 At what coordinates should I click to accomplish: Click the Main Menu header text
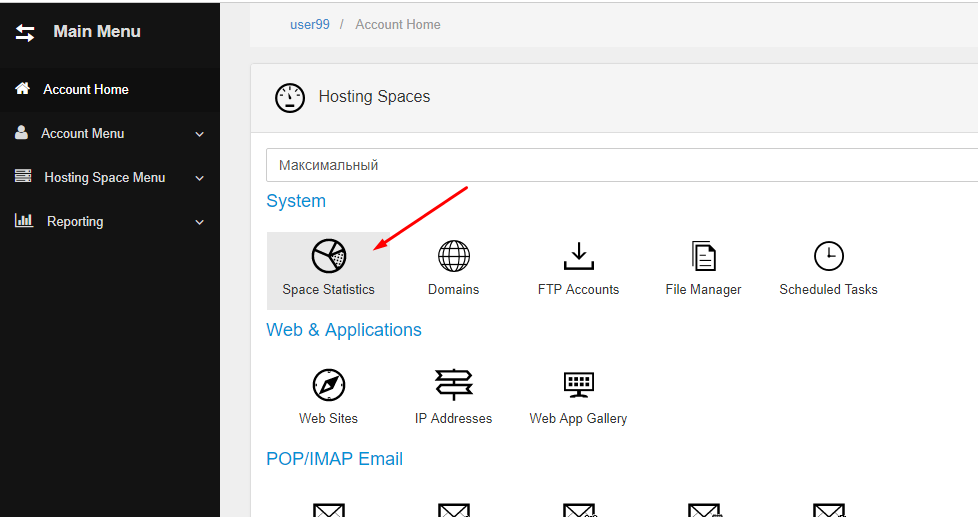coord(97,31)
